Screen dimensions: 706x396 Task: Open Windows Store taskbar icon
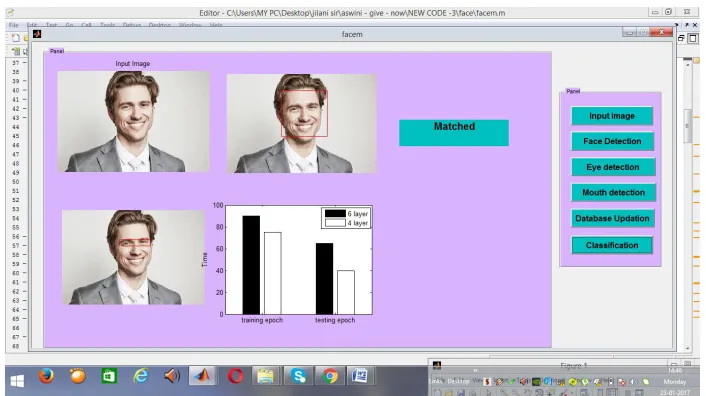109,376
